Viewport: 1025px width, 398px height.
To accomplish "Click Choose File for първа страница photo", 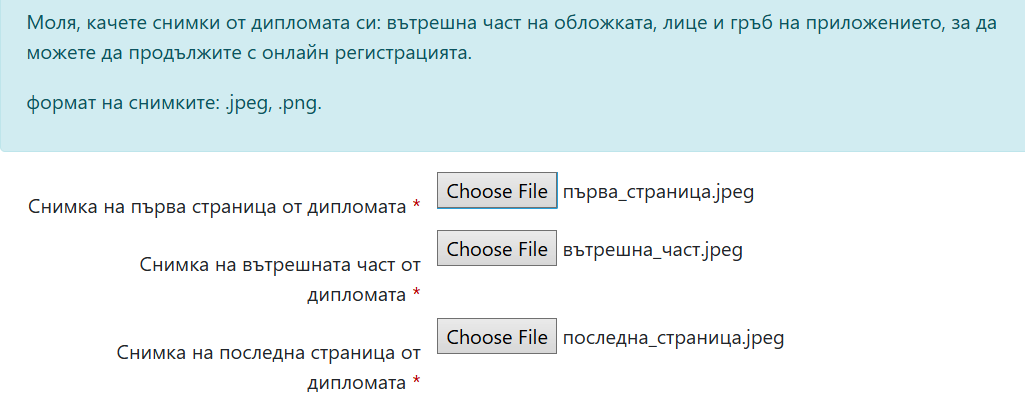I will click(x=497, y=191).
